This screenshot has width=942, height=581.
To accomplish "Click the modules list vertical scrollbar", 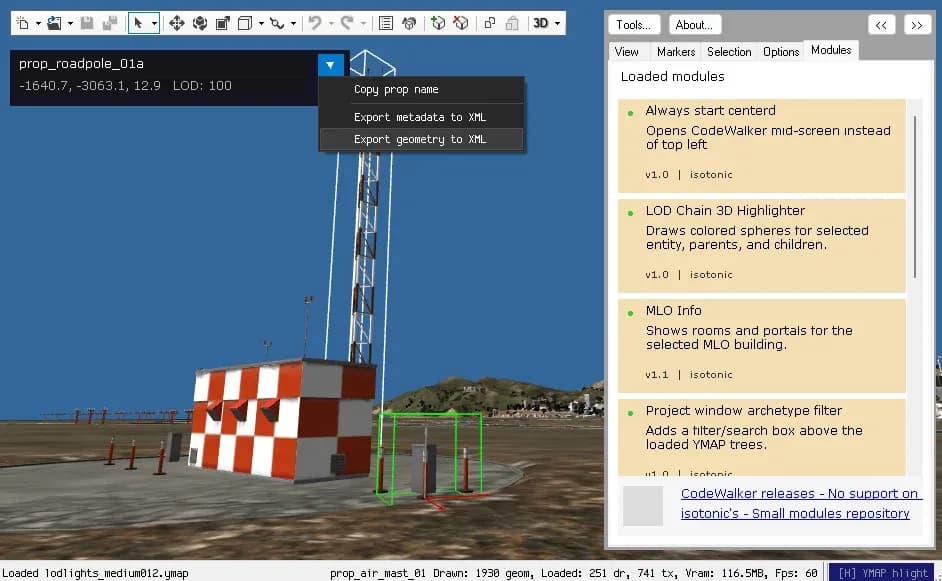I will [915, 196].
